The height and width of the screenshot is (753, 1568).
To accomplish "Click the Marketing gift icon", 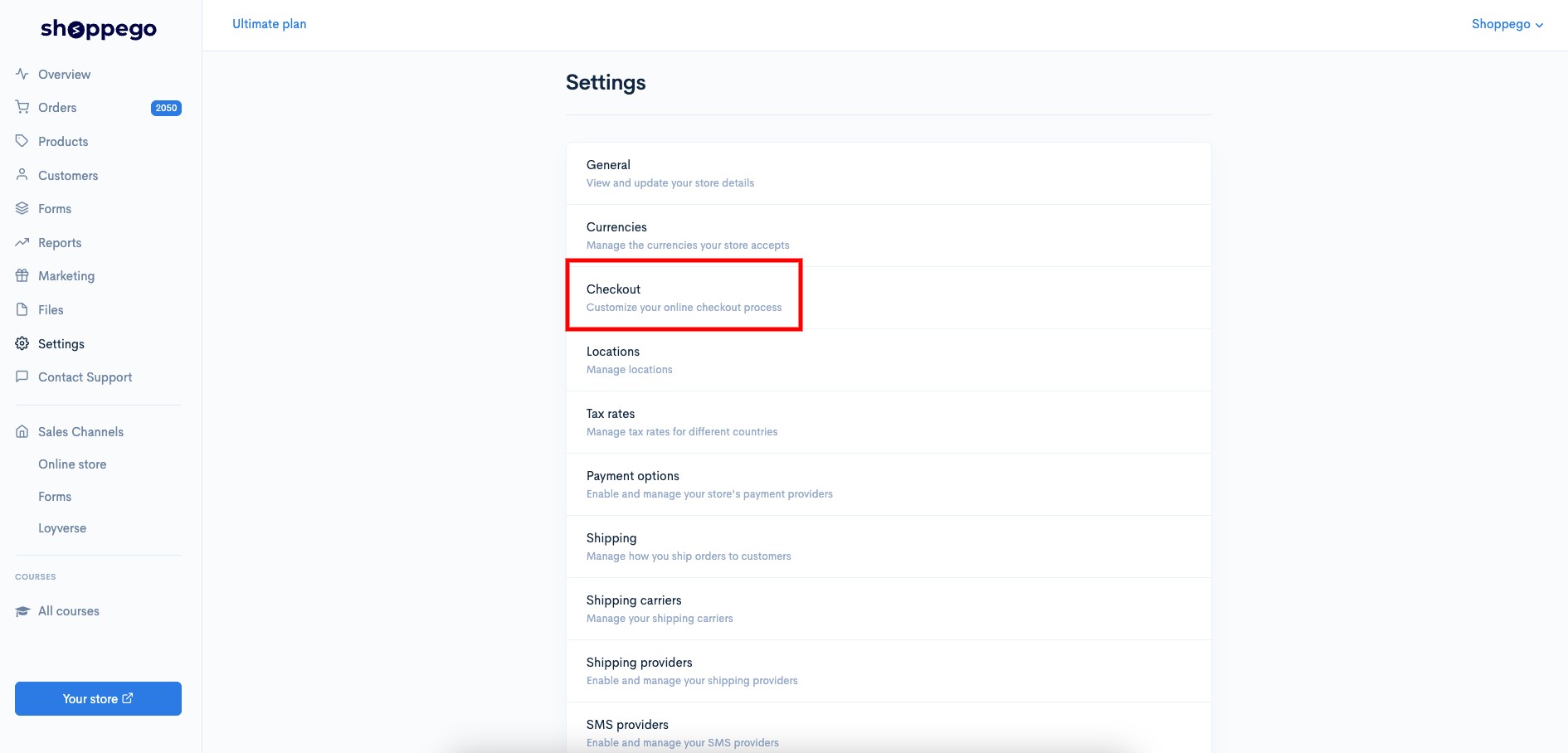I will point(22,275).
